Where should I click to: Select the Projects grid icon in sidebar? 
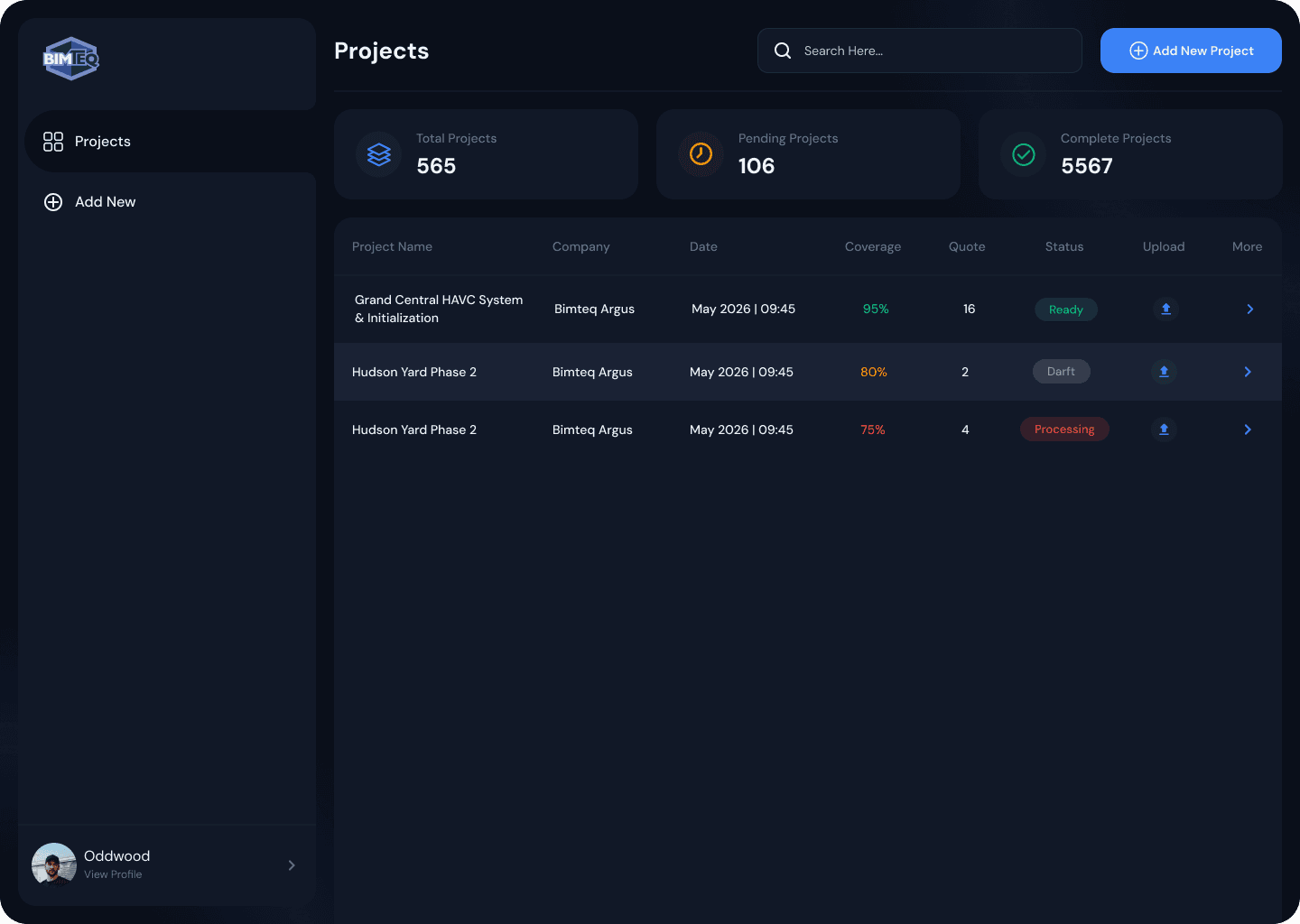(52, 141)
